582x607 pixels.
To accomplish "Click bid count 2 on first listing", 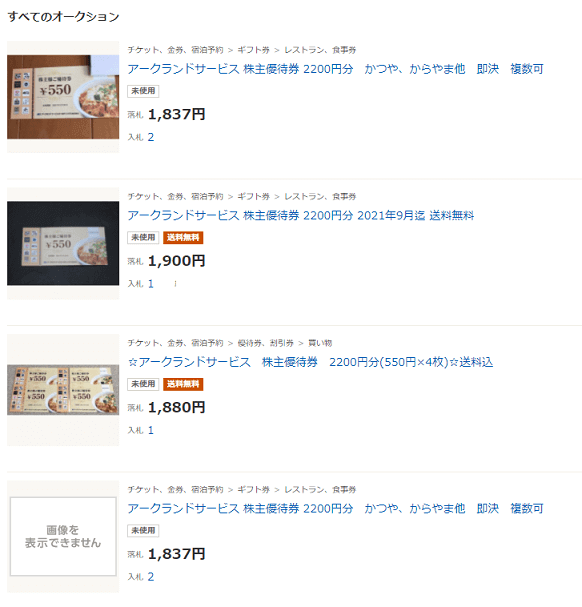I will (151, 137).
